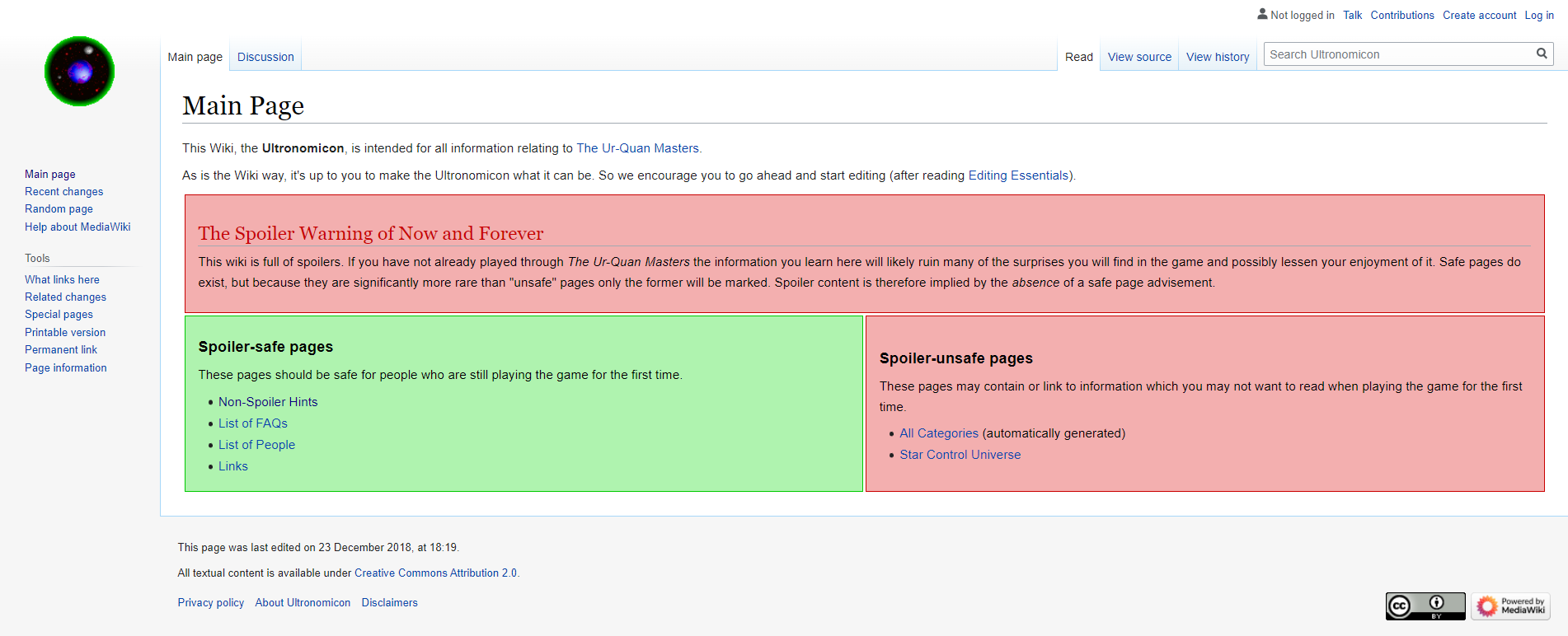Open About Ultronomicon
The width and height of the screenshot is (1568, 636).
(x=303, y=602)
